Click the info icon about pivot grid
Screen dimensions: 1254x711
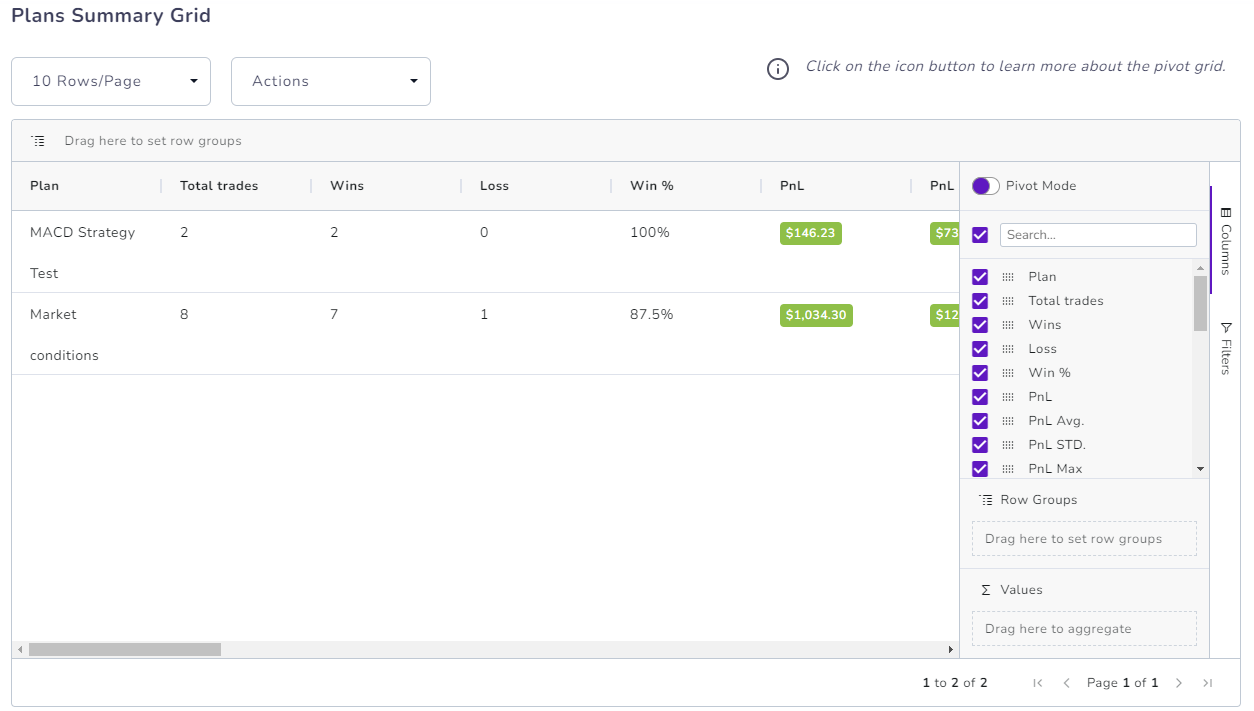(778, 69)
